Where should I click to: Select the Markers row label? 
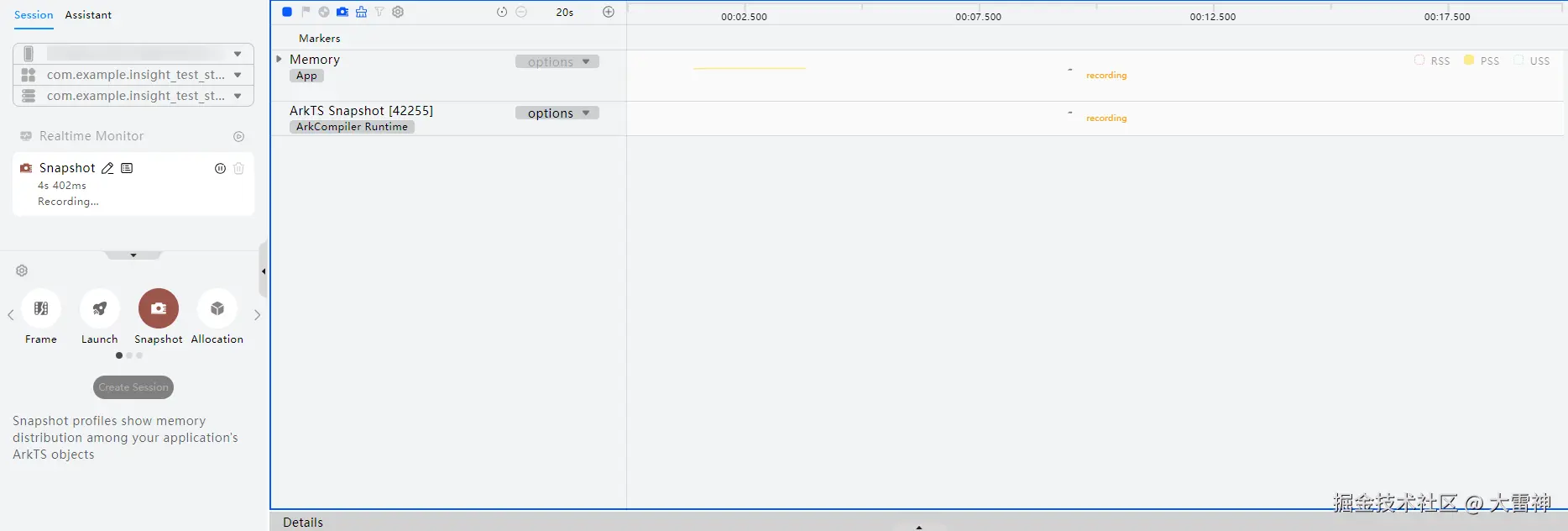pyautogui.click(x=320, y=39)
